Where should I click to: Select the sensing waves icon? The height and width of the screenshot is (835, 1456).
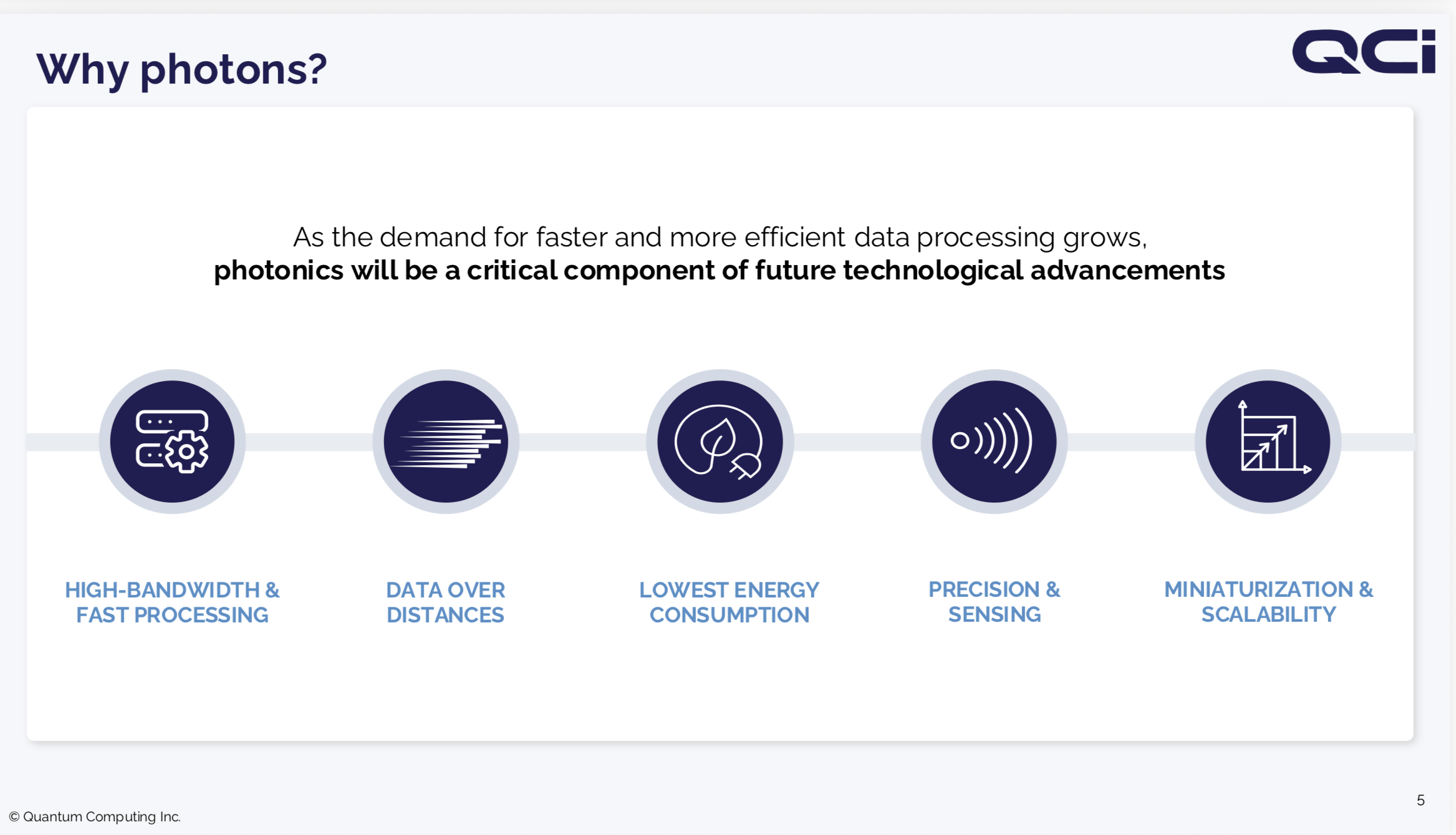coord(994,442)
